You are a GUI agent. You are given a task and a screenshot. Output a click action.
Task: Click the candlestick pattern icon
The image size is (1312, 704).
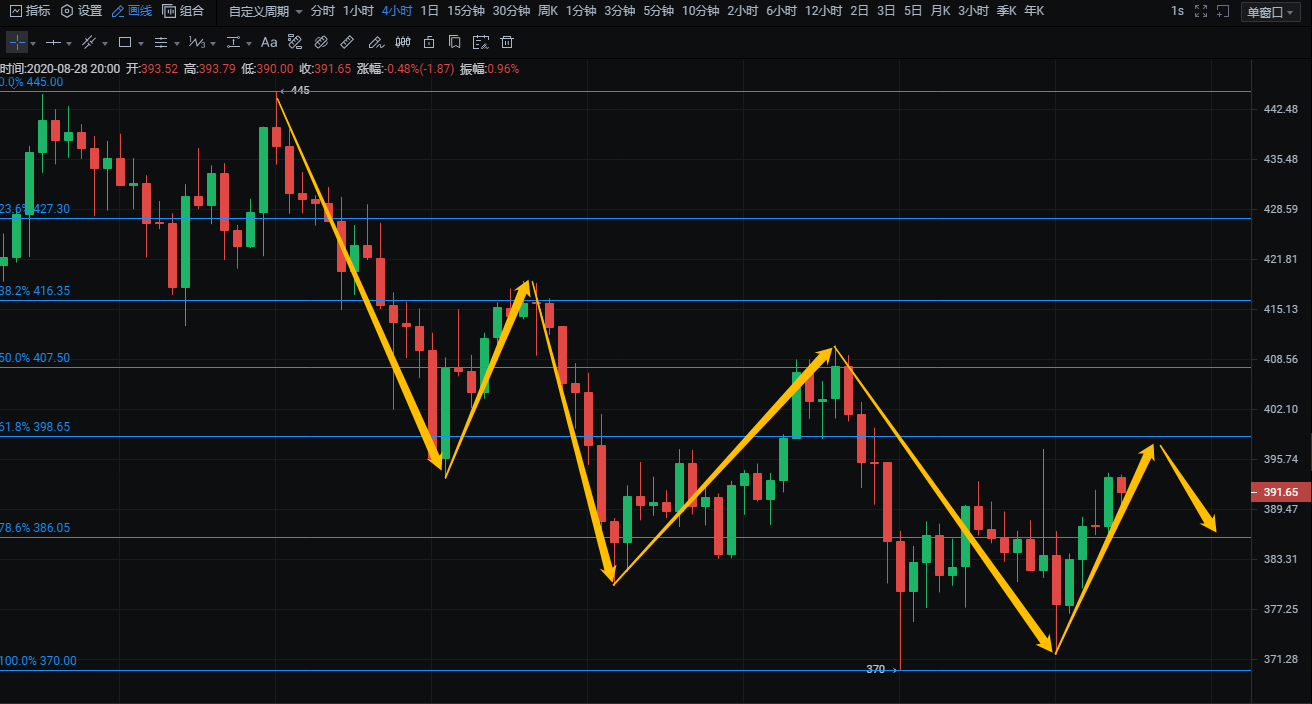[x=403, y=43]
